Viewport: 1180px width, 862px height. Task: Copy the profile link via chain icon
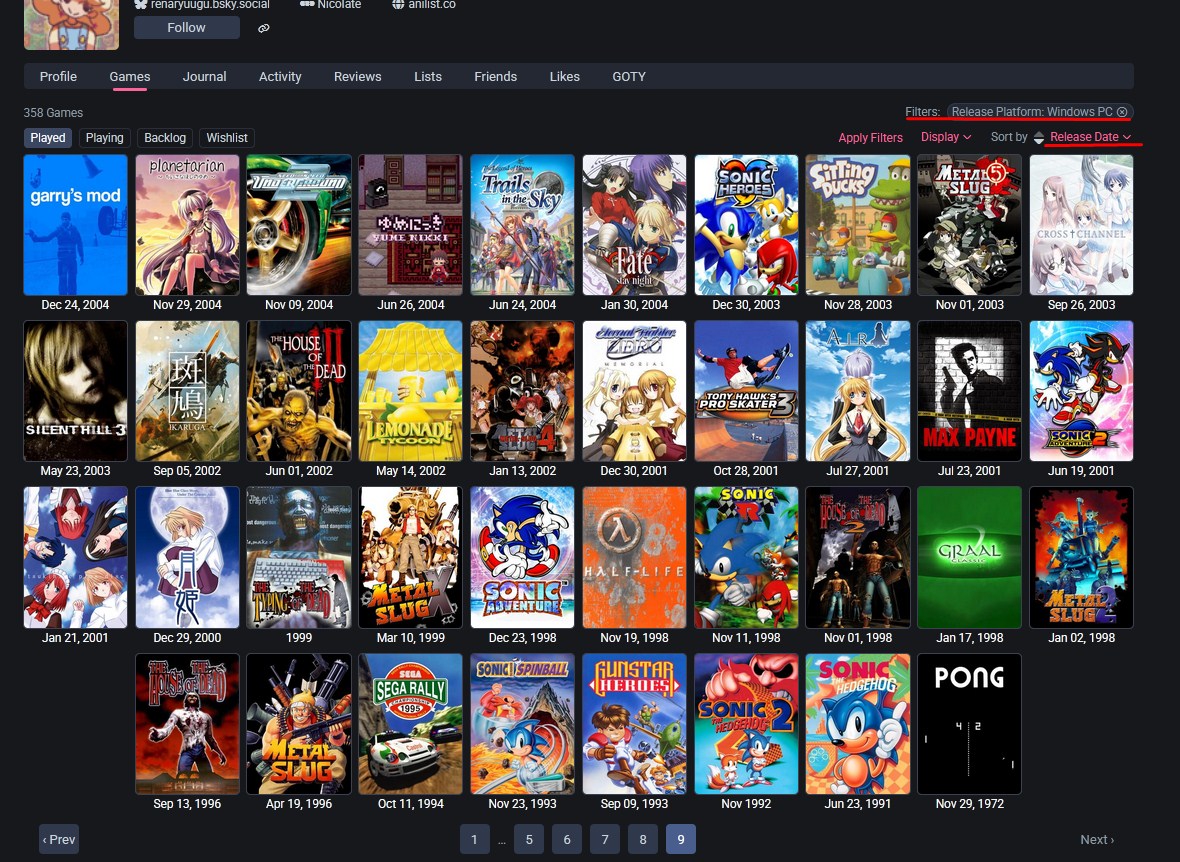[263, 28]
